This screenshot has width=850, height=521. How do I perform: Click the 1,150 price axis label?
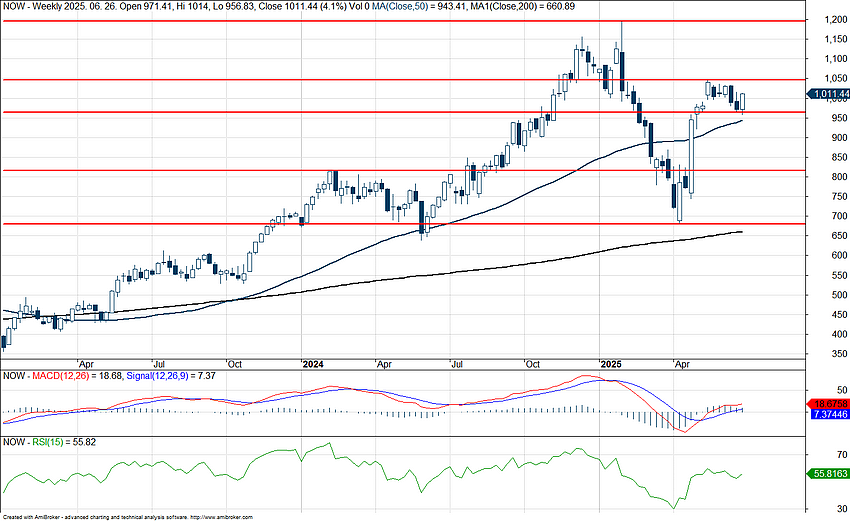click(835, 40)
